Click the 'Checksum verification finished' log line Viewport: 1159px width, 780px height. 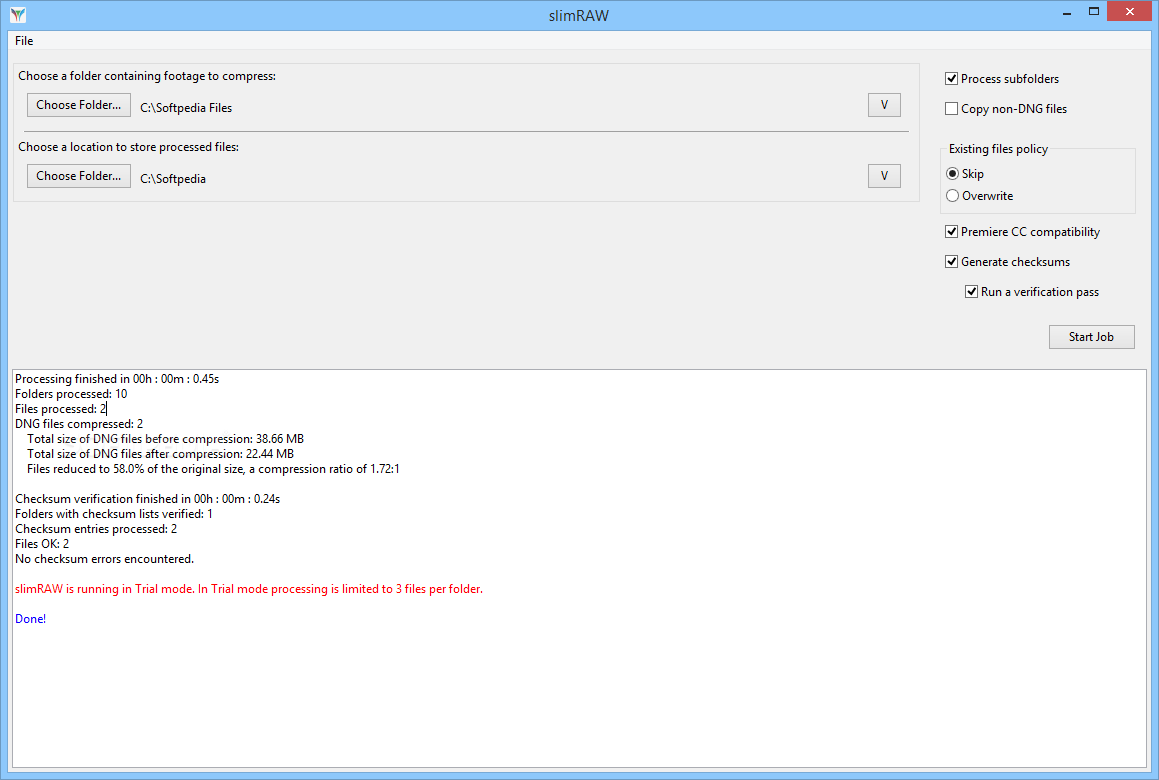click(x=147, y=499)
